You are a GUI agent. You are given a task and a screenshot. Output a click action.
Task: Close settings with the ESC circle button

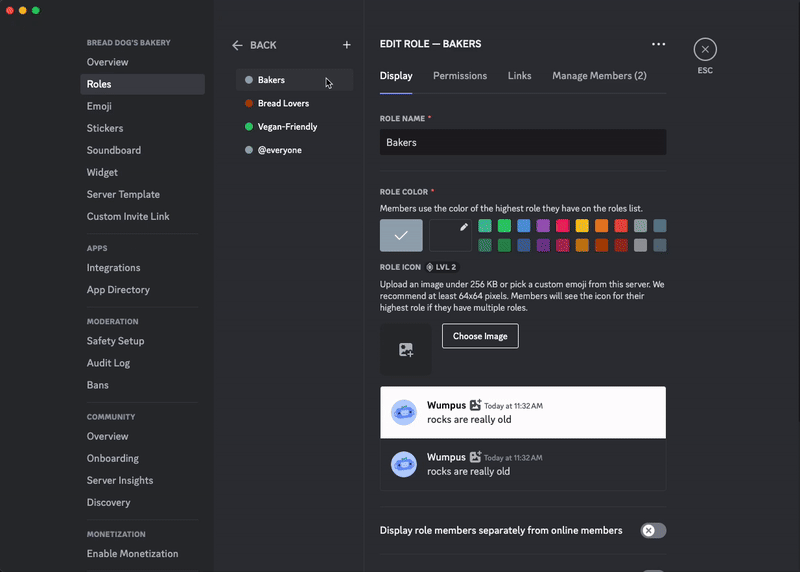(705, 49)
